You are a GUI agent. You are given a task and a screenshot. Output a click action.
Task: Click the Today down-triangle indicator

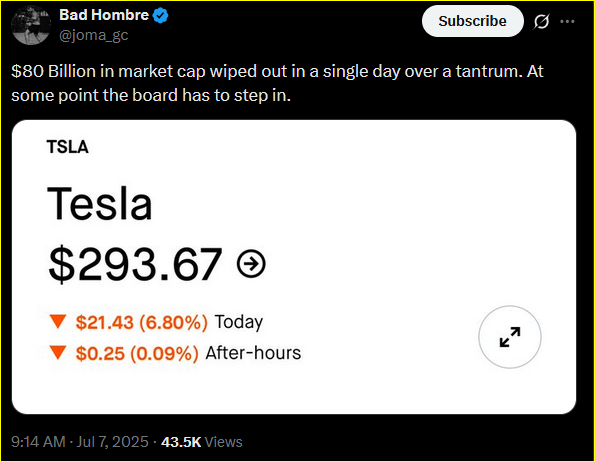[58, 321]
